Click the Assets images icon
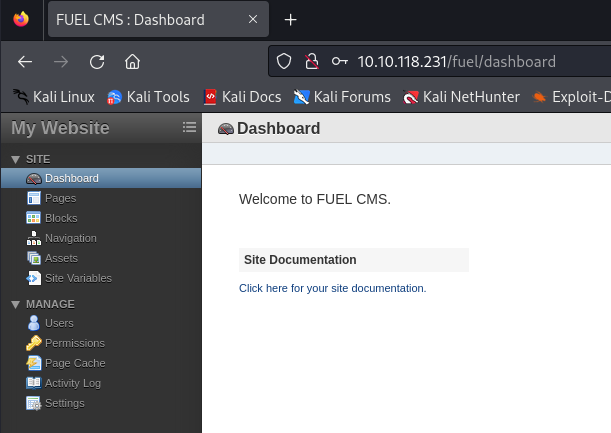Screen dimensions: 611x433 coord(34,258)
